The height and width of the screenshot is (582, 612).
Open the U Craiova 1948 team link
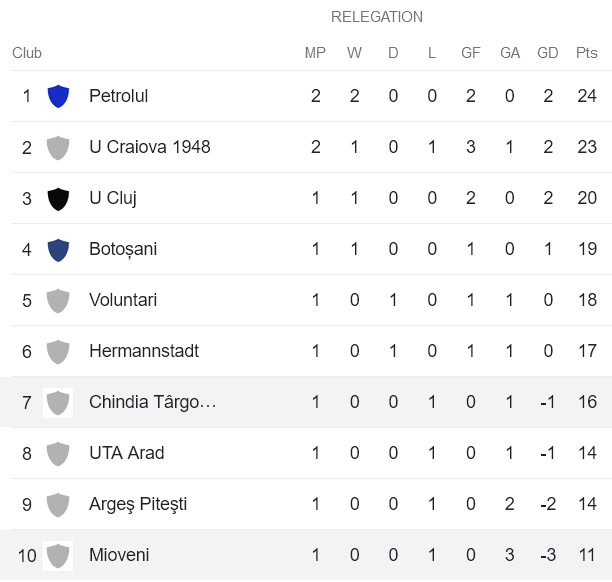149,147
